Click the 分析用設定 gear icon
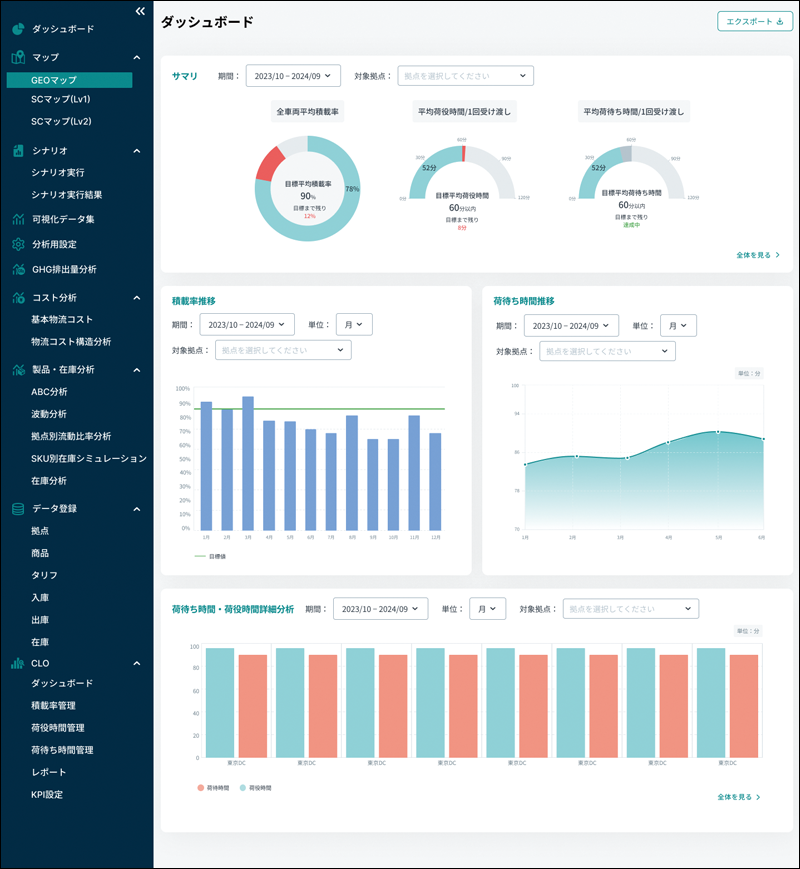Viewport: 800px width, 869px height. (18, 244)
